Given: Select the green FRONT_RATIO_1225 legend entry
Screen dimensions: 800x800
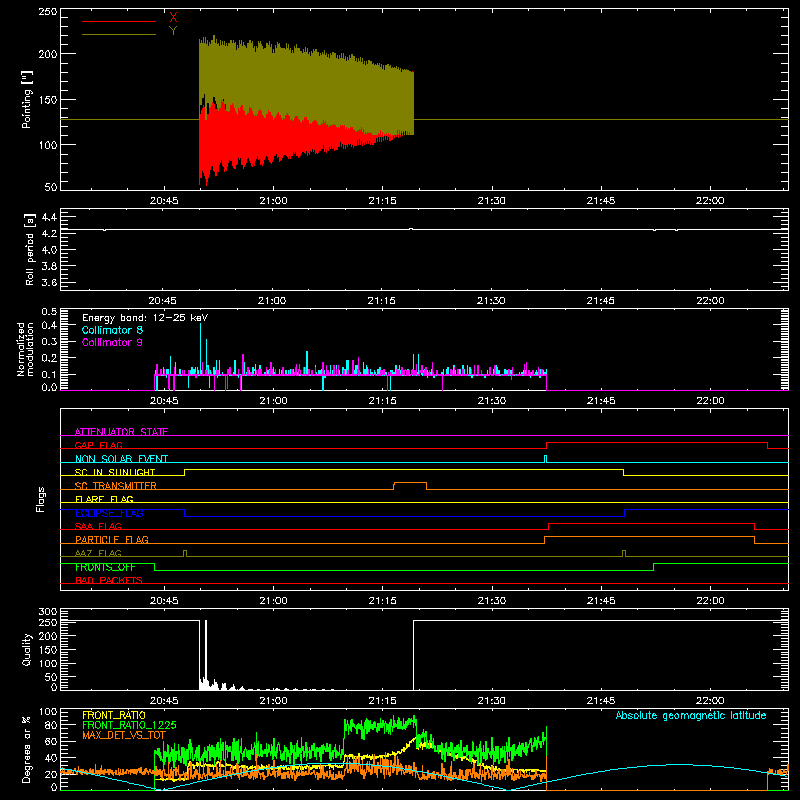Looking at the screenshot, I should [x=129, y=725].
